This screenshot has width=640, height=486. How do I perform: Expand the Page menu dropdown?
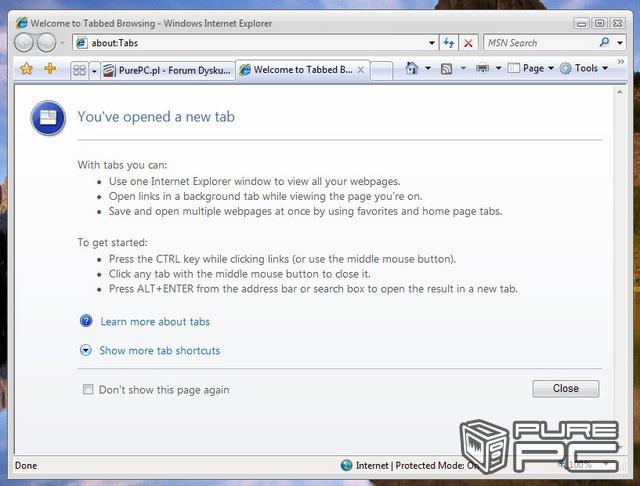pos(532,69)
